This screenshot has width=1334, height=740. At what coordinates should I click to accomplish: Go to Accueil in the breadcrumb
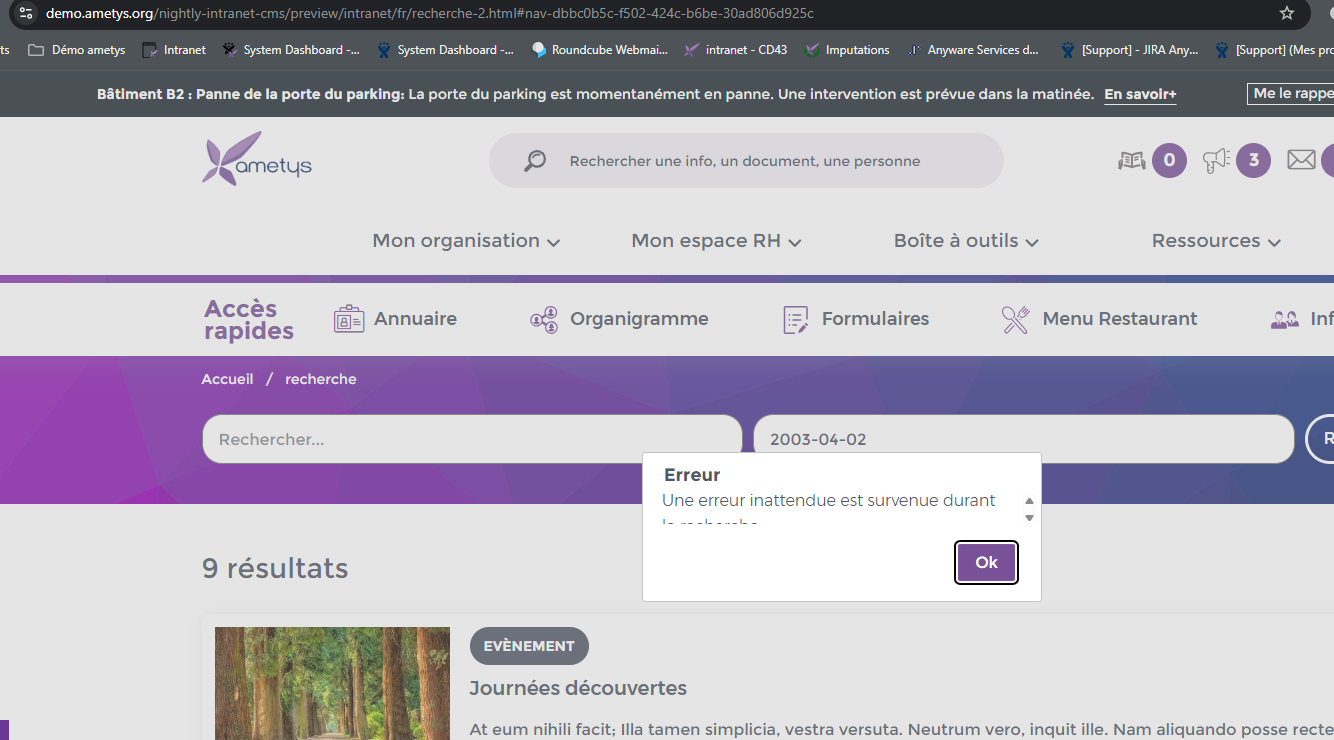pos(227,379)
